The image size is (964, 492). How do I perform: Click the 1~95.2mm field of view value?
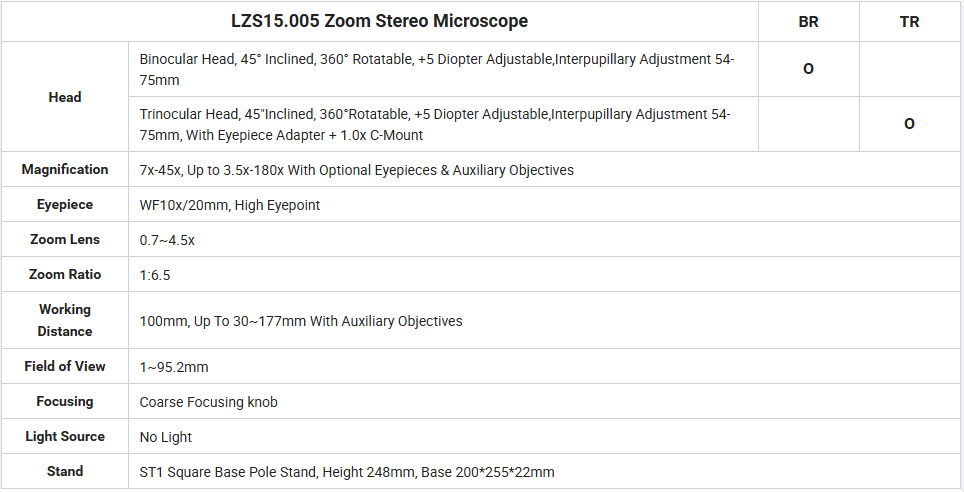coord(174,367)
